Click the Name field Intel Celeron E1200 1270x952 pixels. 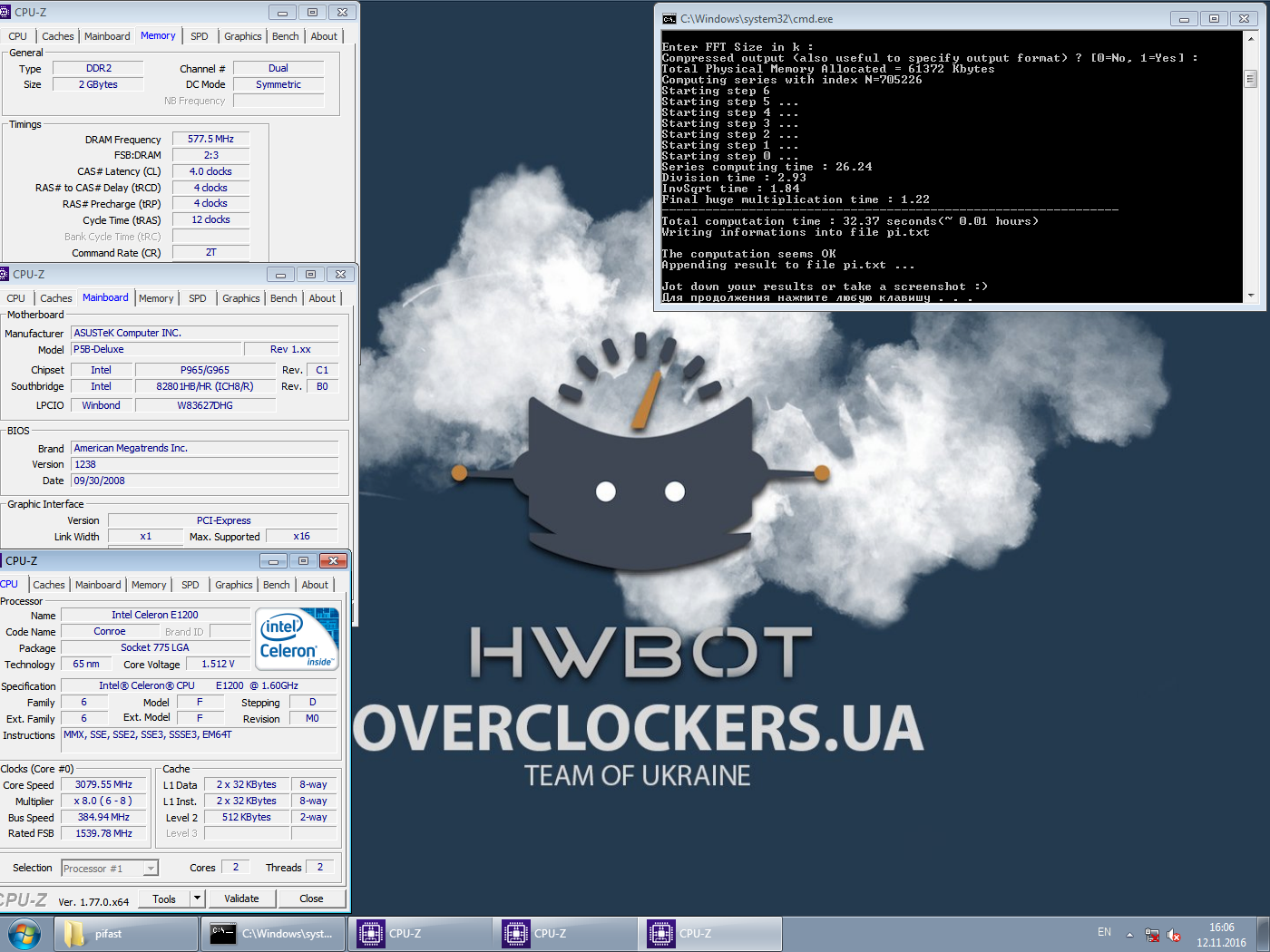[x=154, y=615]
